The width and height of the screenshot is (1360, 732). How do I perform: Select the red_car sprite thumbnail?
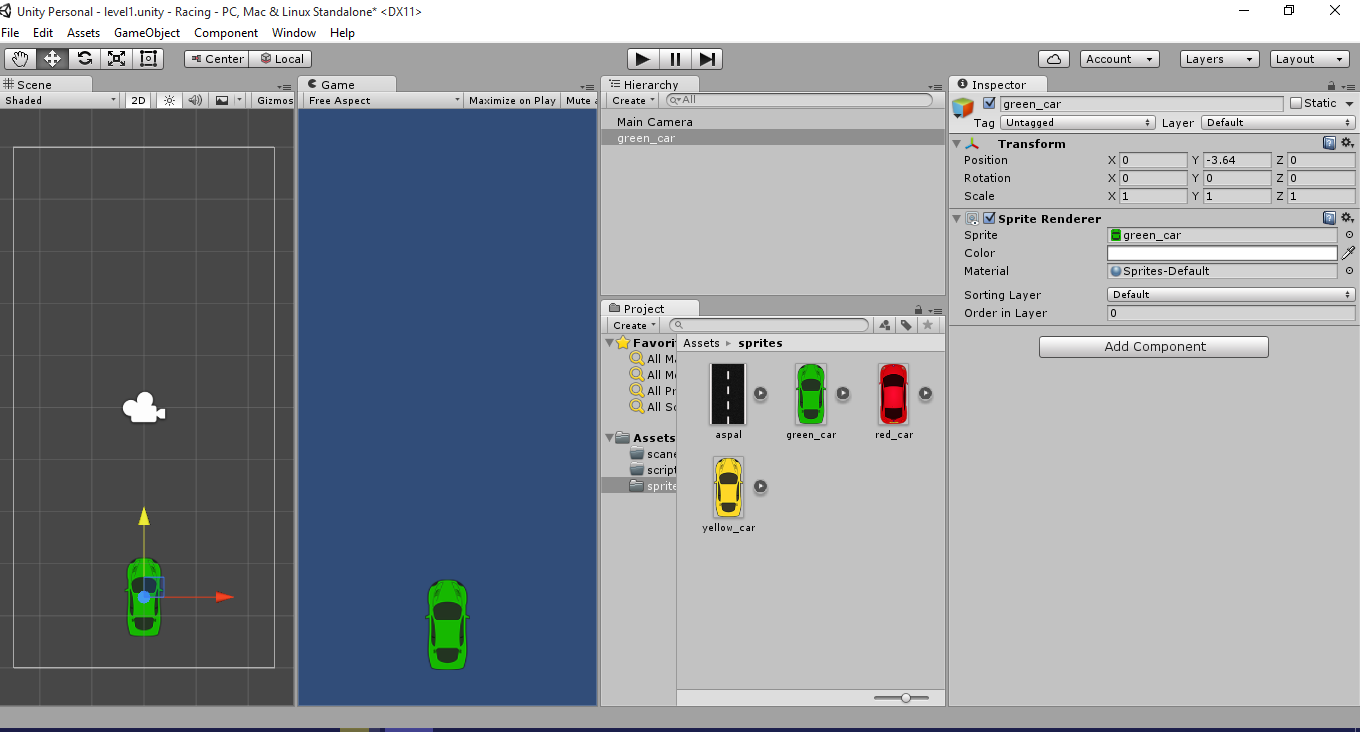pyautogui.click(x=893, y=394)
